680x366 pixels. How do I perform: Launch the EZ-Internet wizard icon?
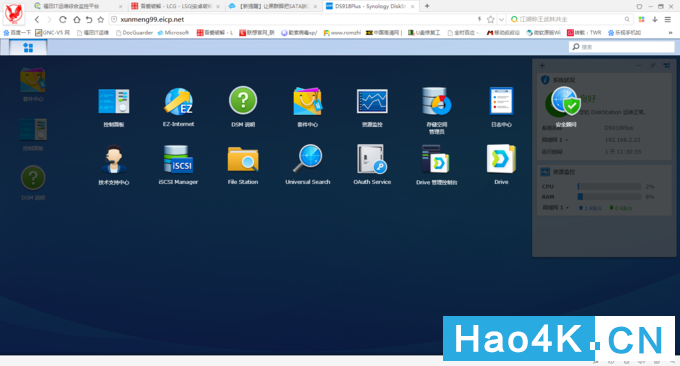178,101
